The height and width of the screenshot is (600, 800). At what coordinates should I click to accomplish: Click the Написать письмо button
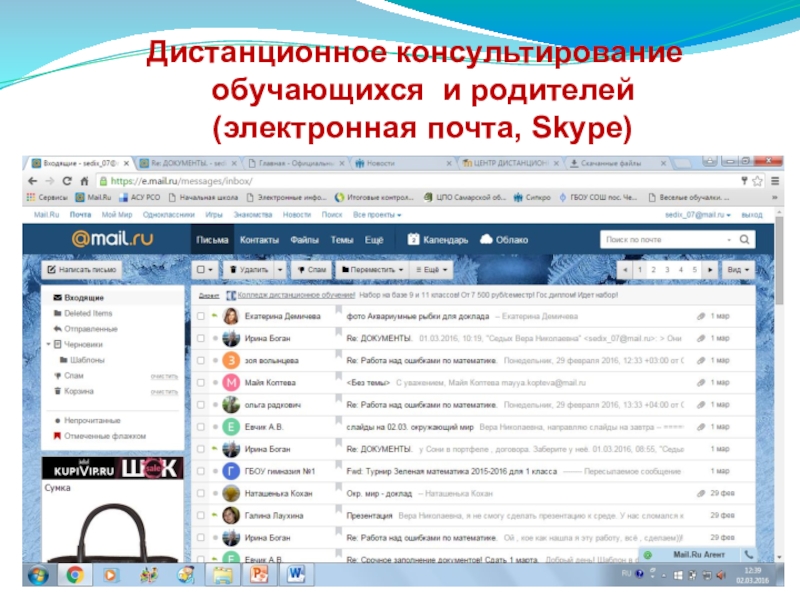pos(82,270)
